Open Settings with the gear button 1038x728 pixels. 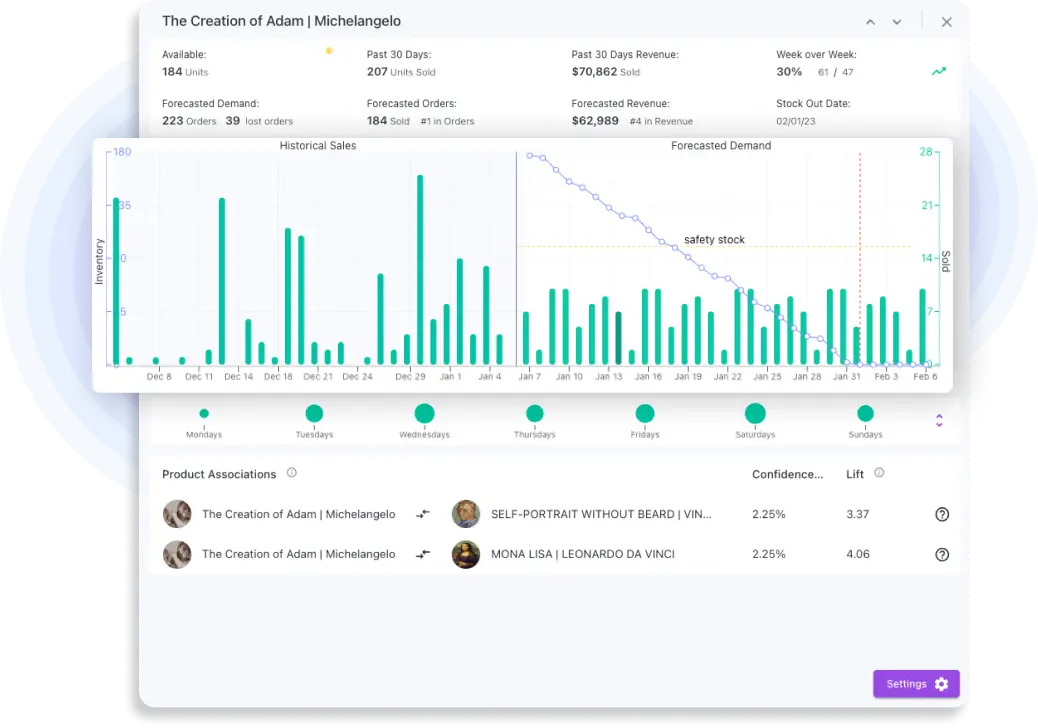[916, 684]
